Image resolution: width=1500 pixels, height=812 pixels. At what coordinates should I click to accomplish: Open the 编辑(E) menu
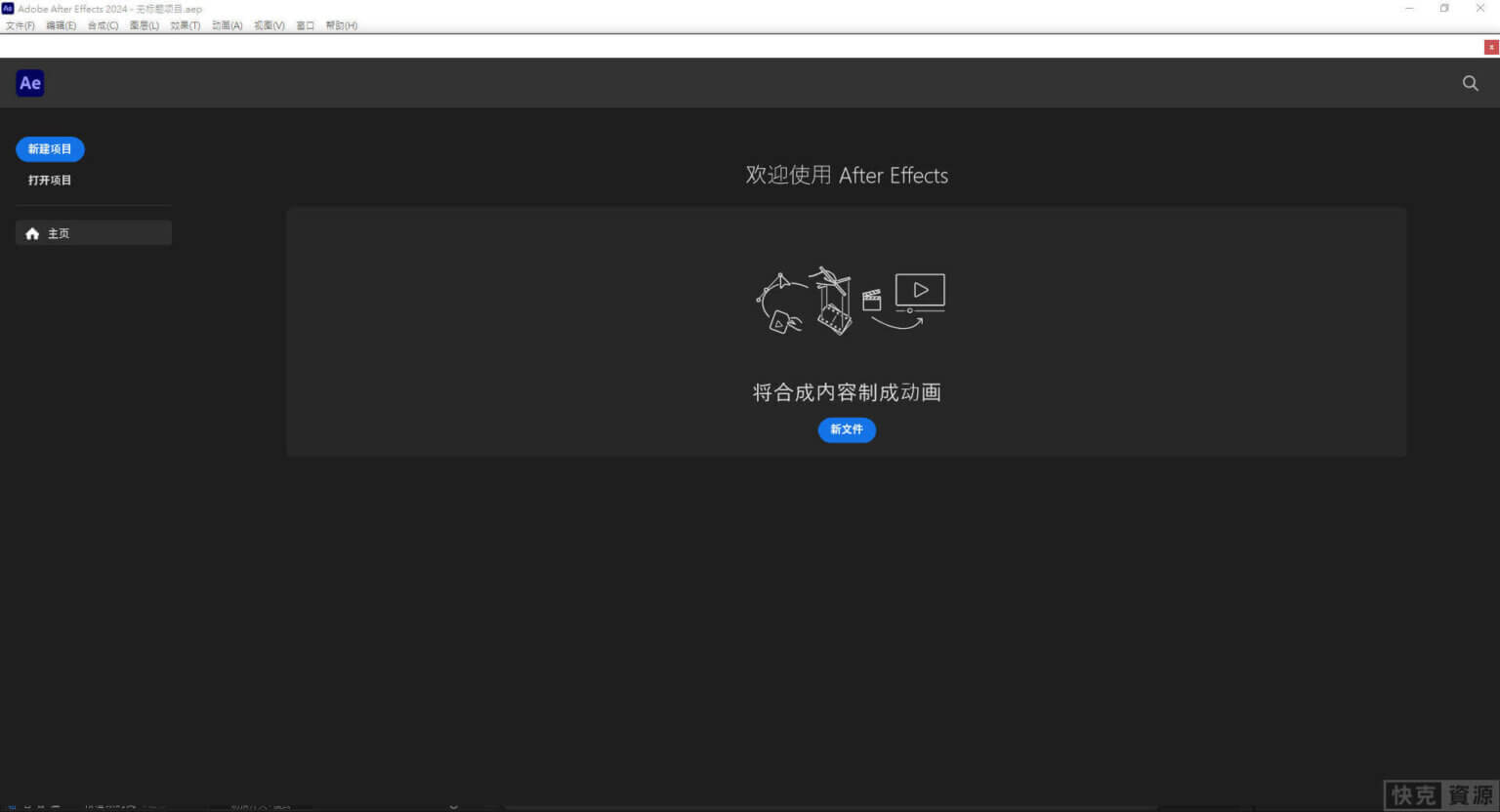(61, 25)
